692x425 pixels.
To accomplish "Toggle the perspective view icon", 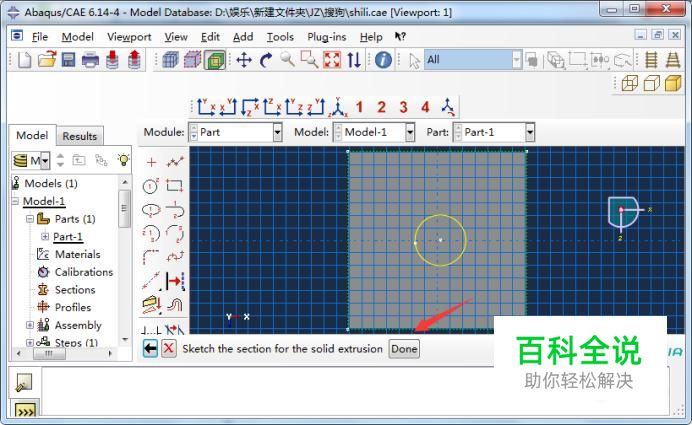I will [673, 60].
